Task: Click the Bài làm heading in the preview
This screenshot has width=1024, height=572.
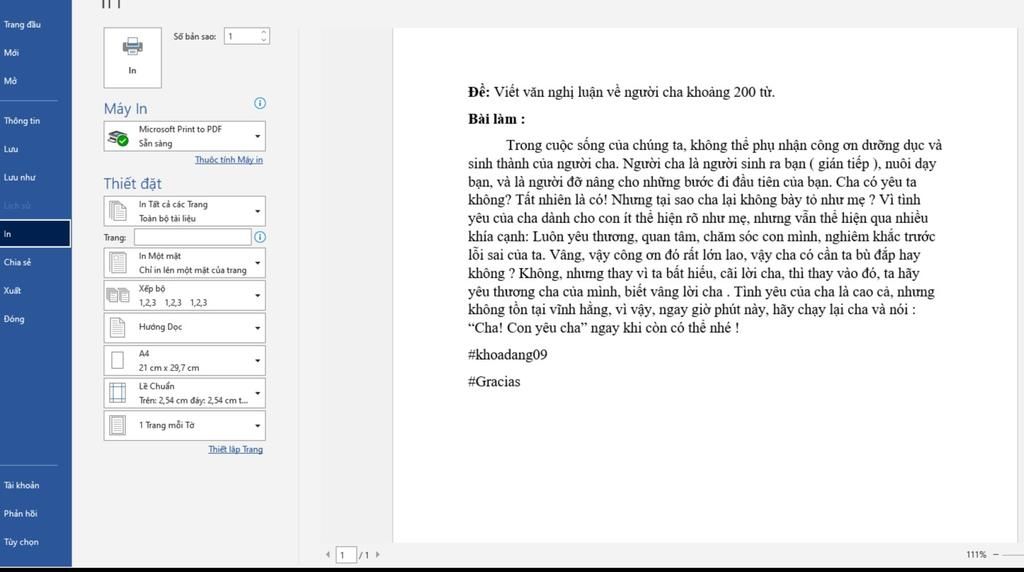Action: pyautogui.click(x=496, y=119)
